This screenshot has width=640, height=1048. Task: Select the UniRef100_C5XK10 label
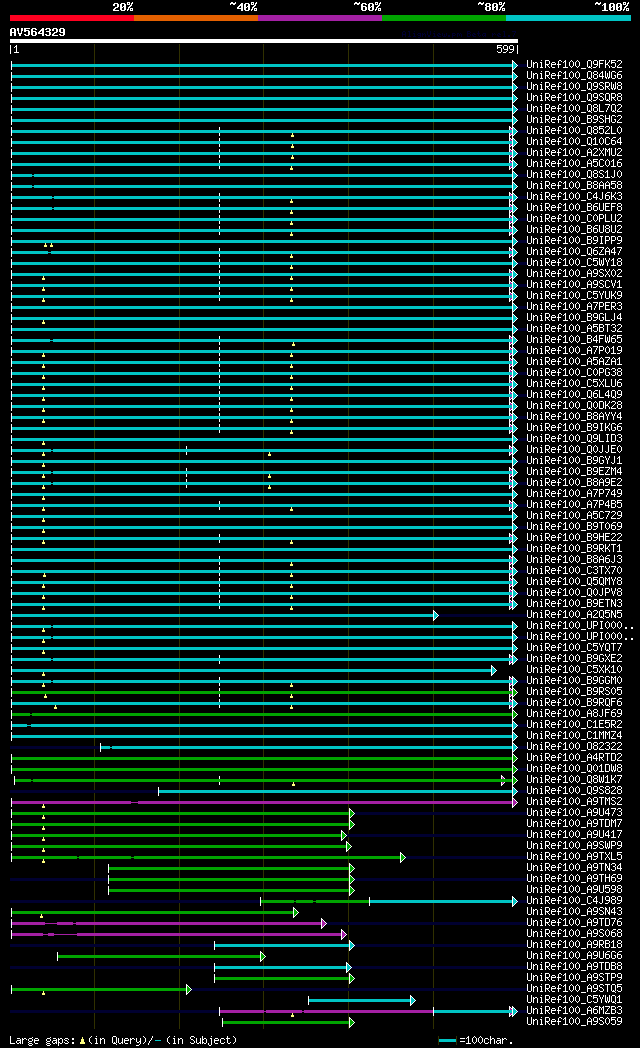(574, 669)
